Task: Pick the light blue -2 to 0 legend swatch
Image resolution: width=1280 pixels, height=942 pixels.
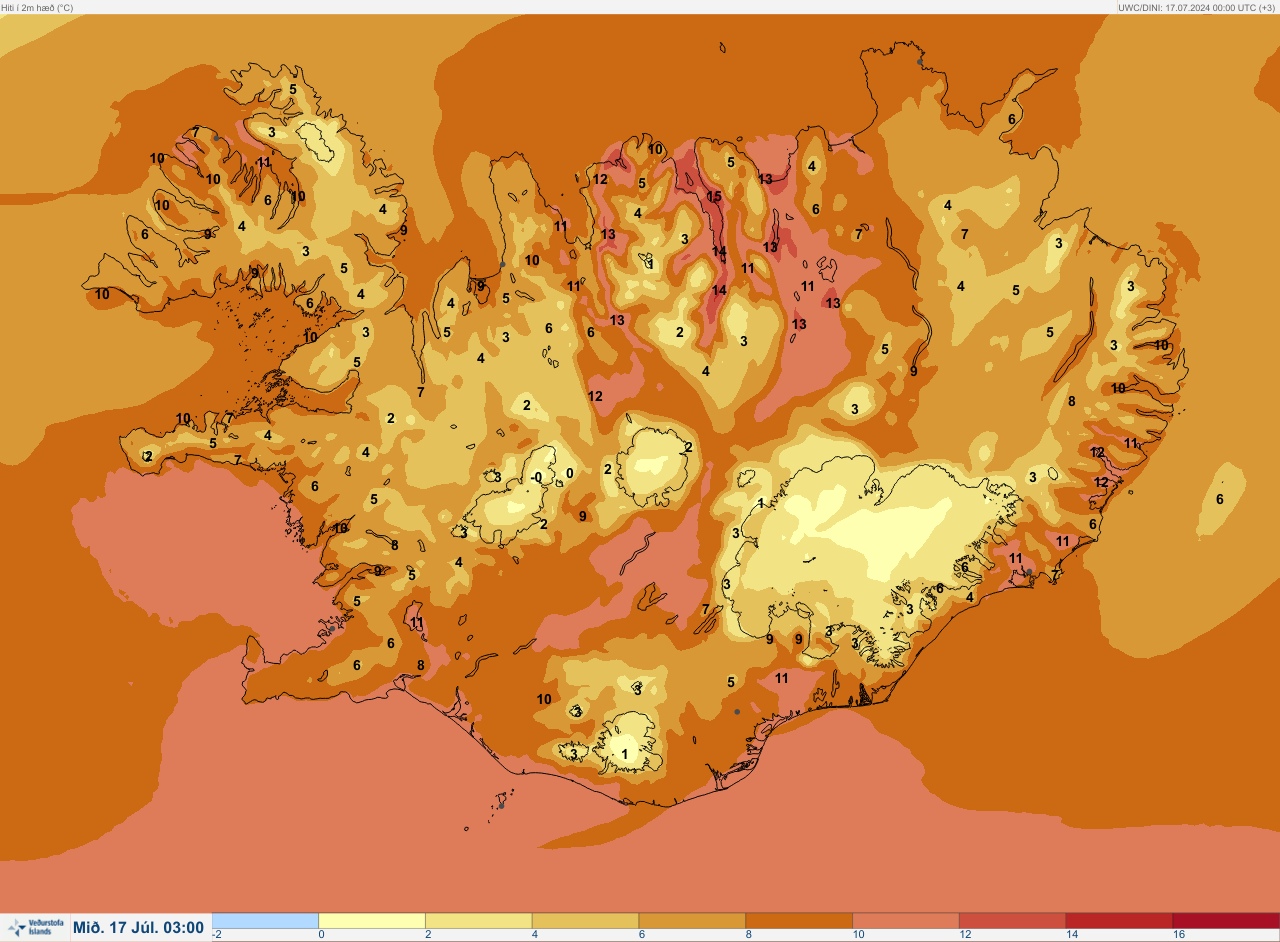Action: 265,920
